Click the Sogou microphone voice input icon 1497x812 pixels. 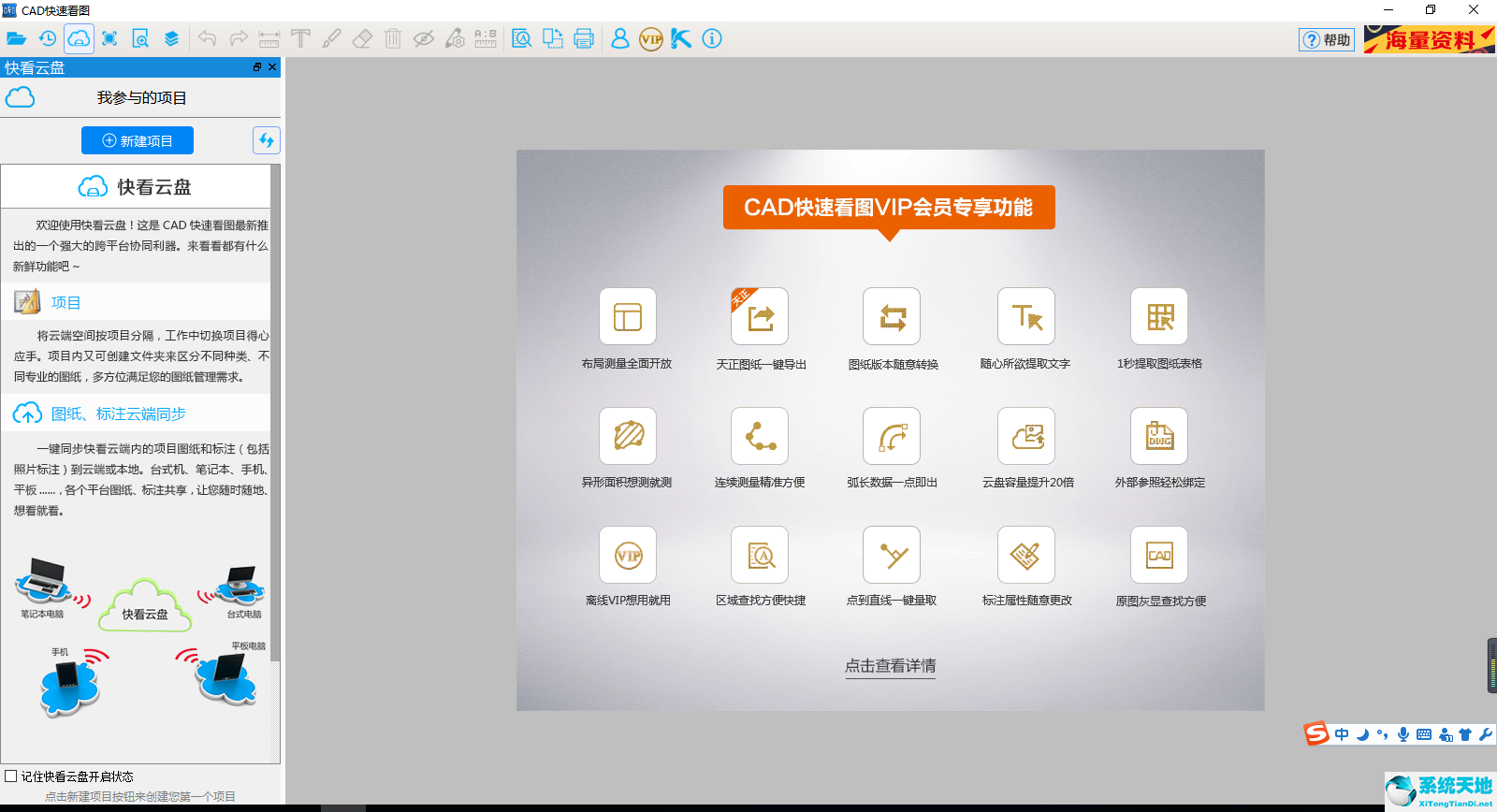(1403, 734)
